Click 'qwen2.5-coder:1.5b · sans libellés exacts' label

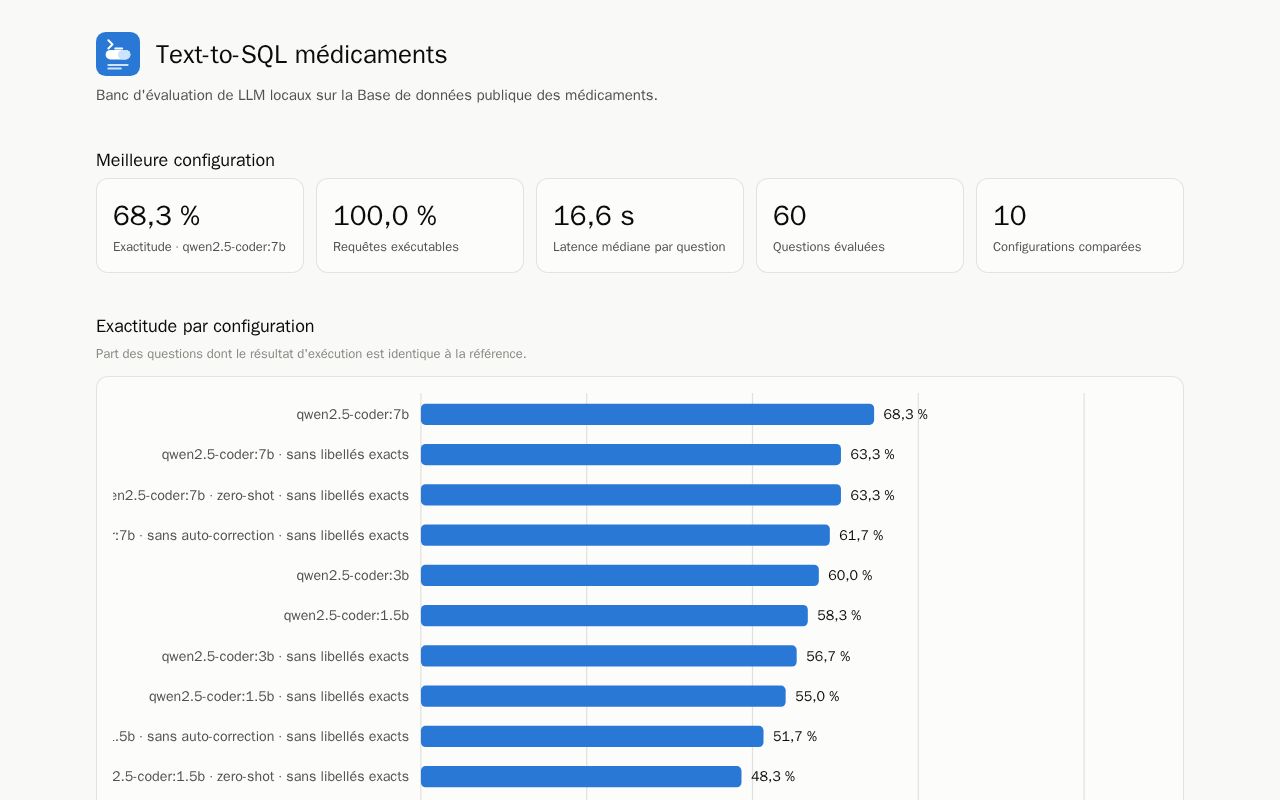tap(279, 696)
